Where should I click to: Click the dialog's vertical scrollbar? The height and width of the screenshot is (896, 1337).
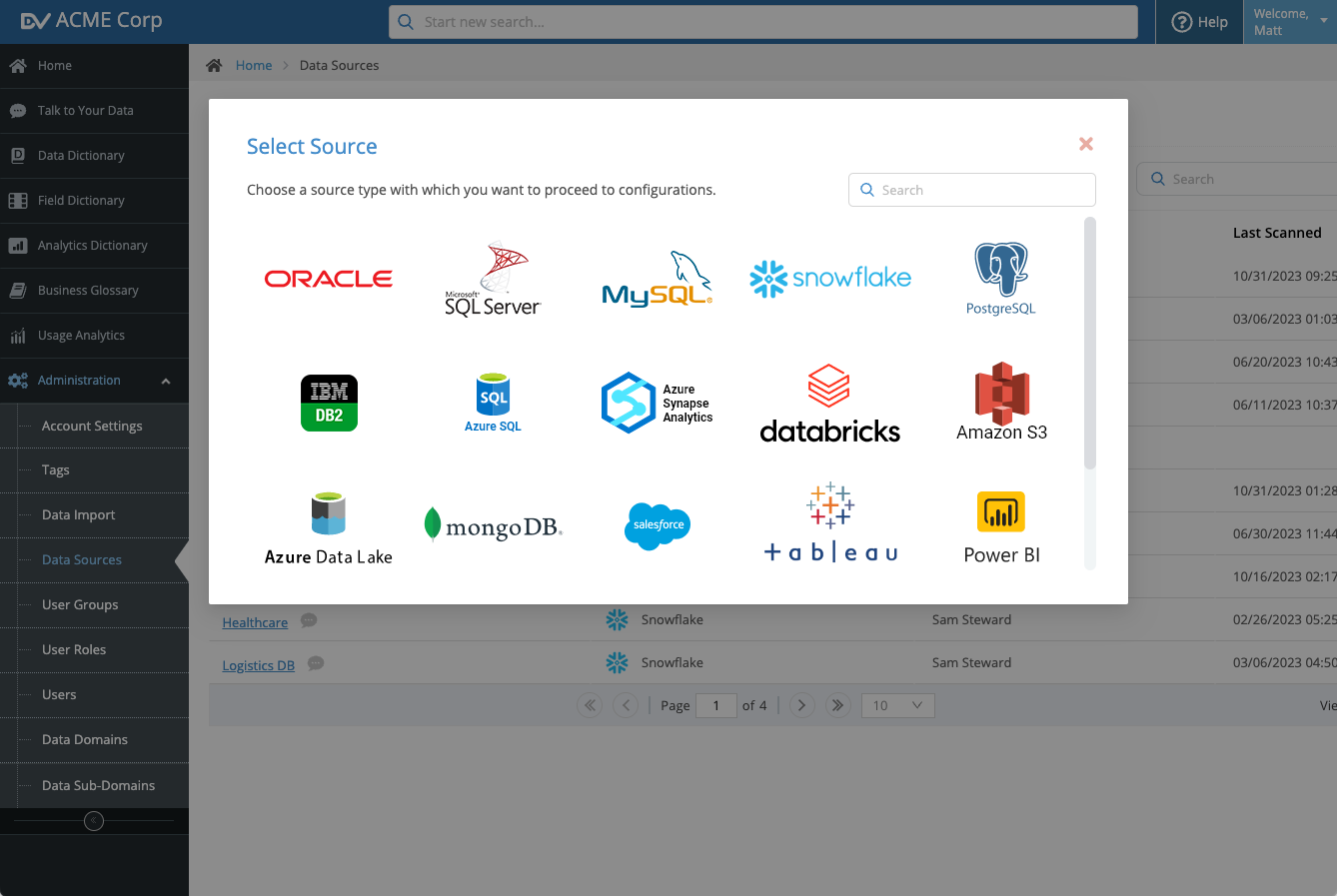tap(1090, 343)
